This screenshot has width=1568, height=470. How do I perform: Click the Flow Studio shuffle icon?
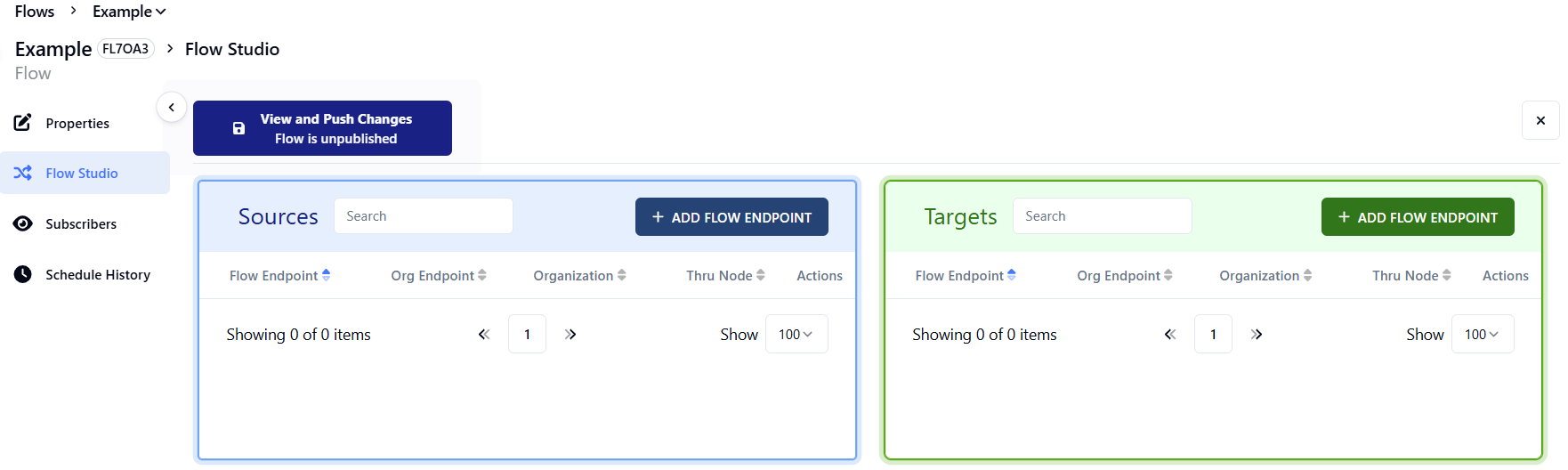[23, 173]
